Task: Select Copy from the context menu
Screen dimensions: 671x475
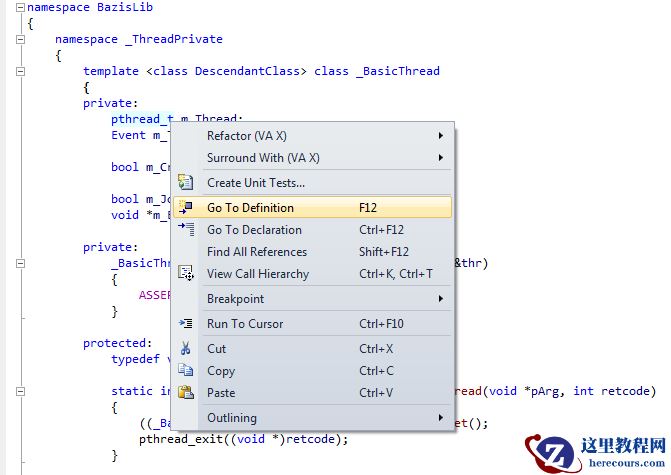Action: click(x=312, y=371)
